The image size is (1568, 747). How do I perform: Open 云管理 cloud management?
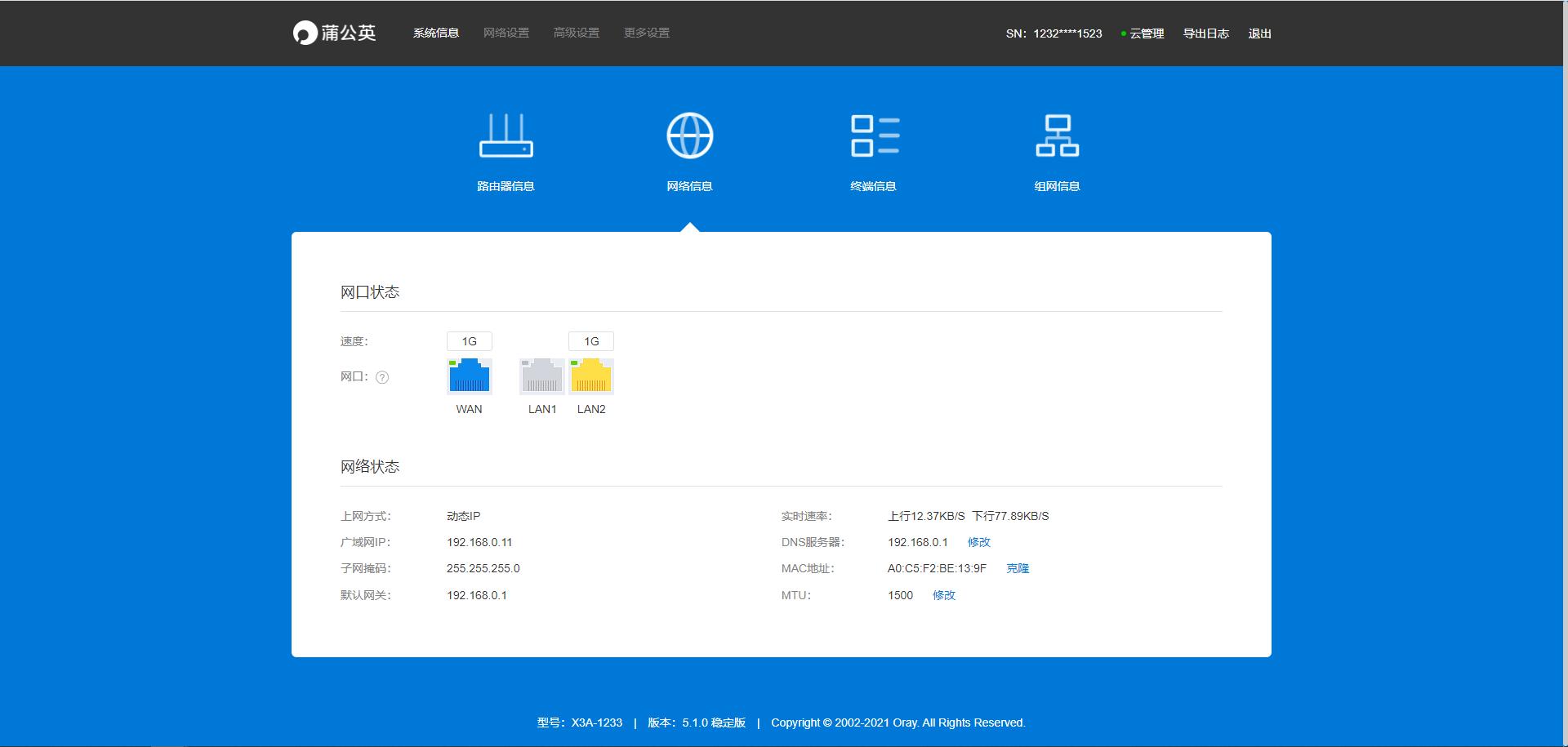[x=1147, y=34]
